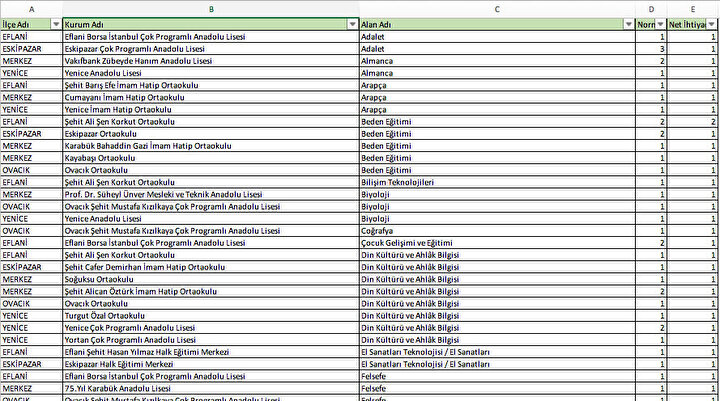Open the Alan Adı filter dropdown

629,23
